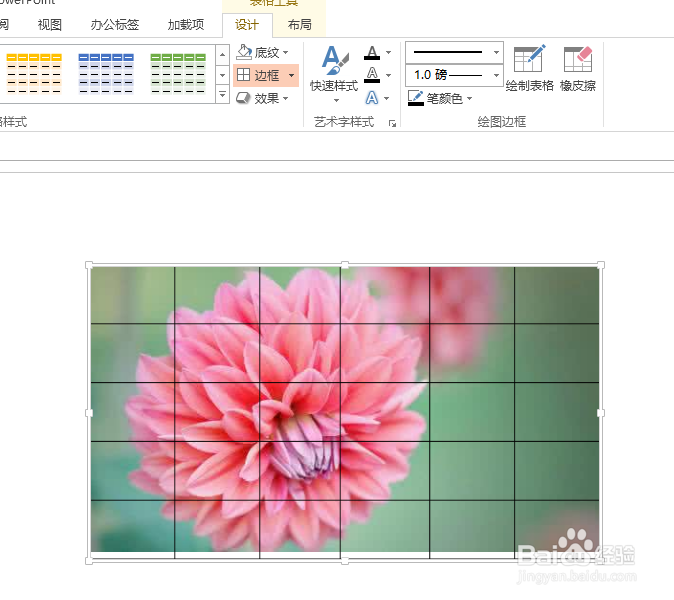Click the table's top-right selection handle
674x600 pixels.
point(601,265)
